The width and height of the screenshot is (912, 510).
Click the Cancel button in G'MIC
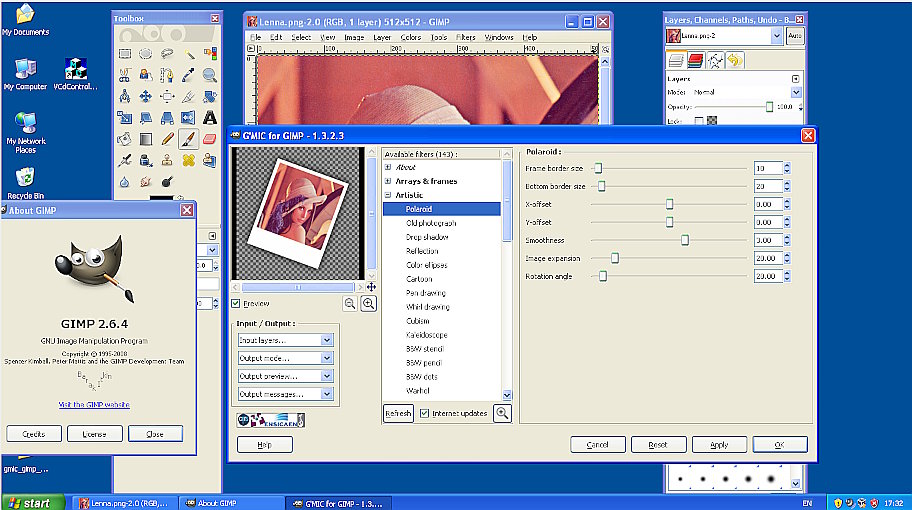click(597, 445)
